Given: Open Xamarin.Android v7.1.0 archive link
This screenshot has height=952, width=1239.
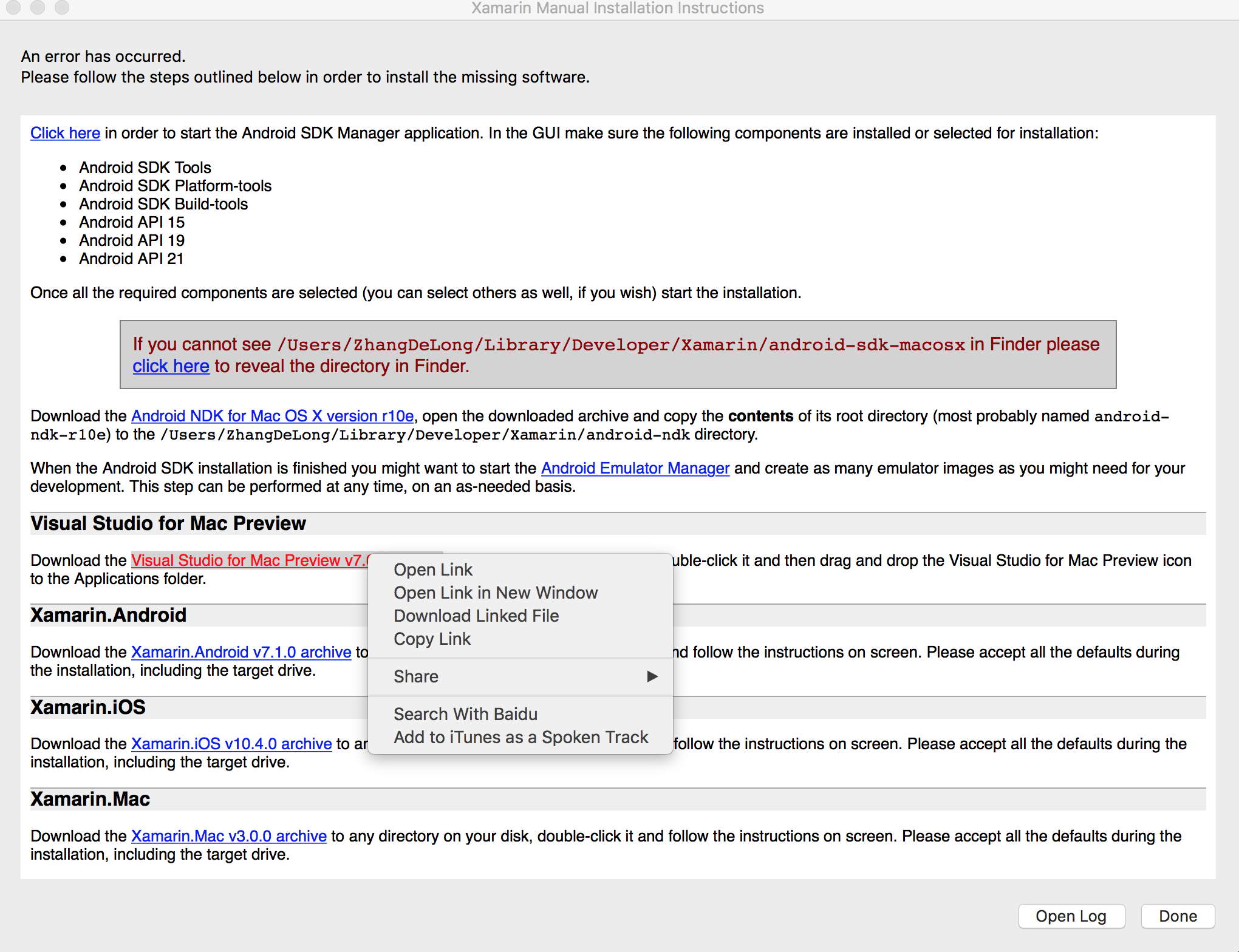Looking at the screenshot, I should pyautogui.click(x=241, y=652).
